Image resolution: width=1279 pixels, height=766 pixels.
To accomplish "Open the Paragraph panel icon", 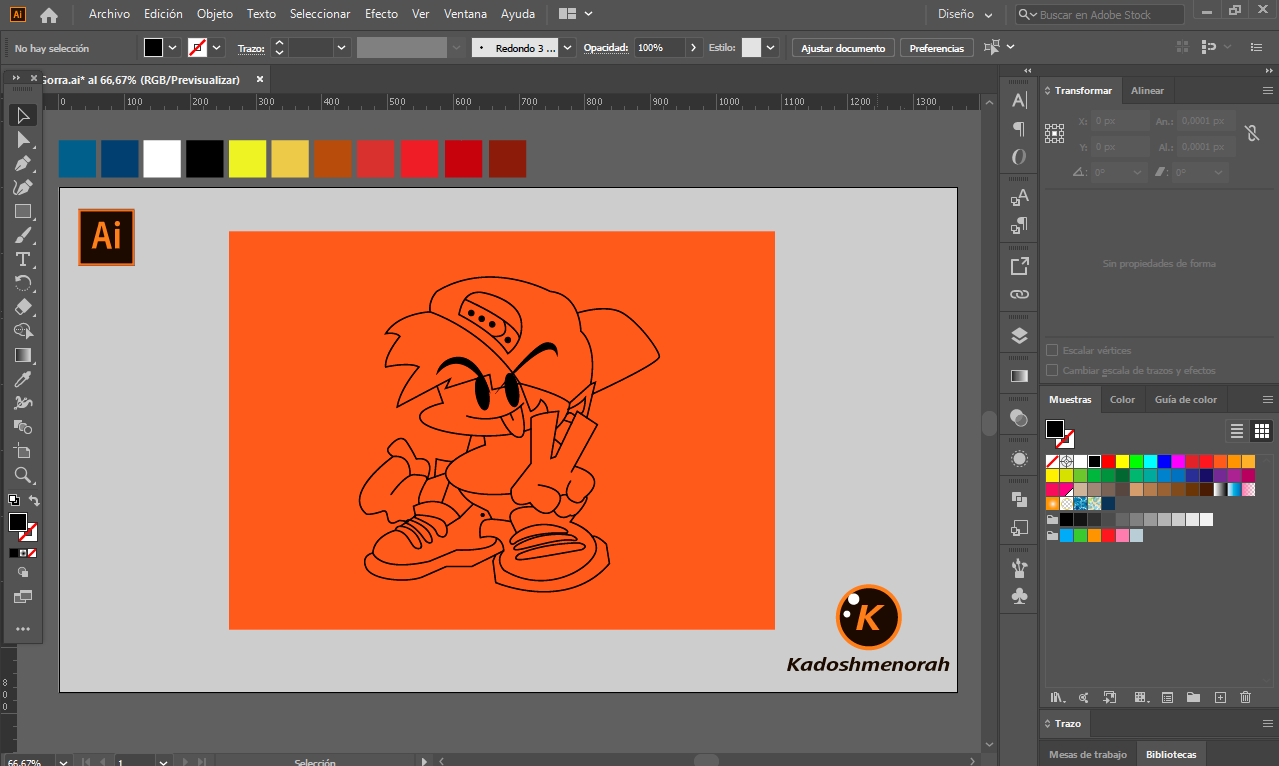I will 1019,128.
